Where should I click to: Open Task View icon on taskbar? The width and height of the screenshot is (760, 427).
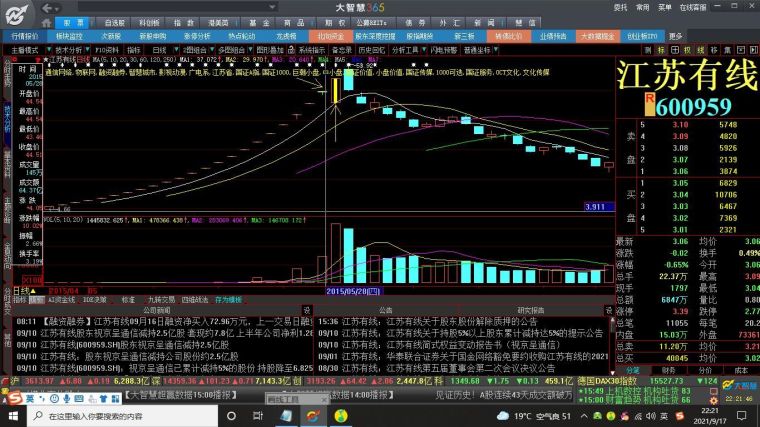click(x=258, y=416)
